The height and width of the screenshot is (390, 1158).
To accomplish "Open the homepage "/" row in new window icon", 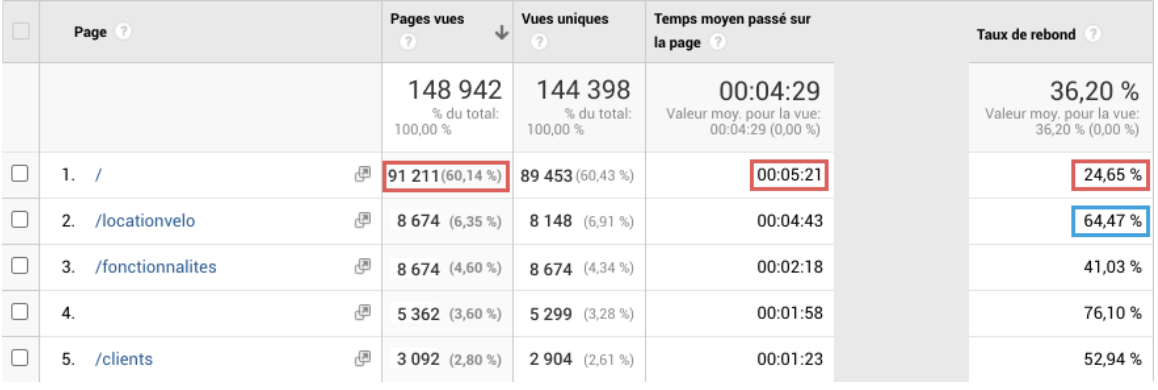I will (x=363, y=175).
